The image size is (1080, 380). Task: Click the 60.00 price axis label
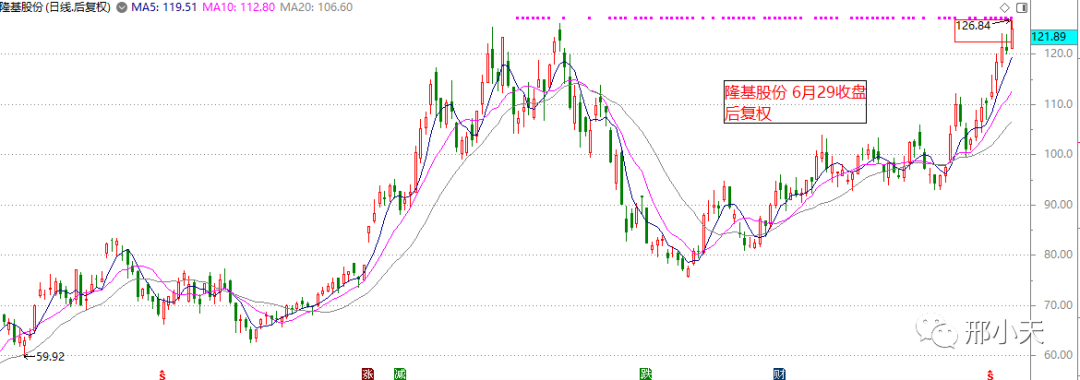[1059, 355]
